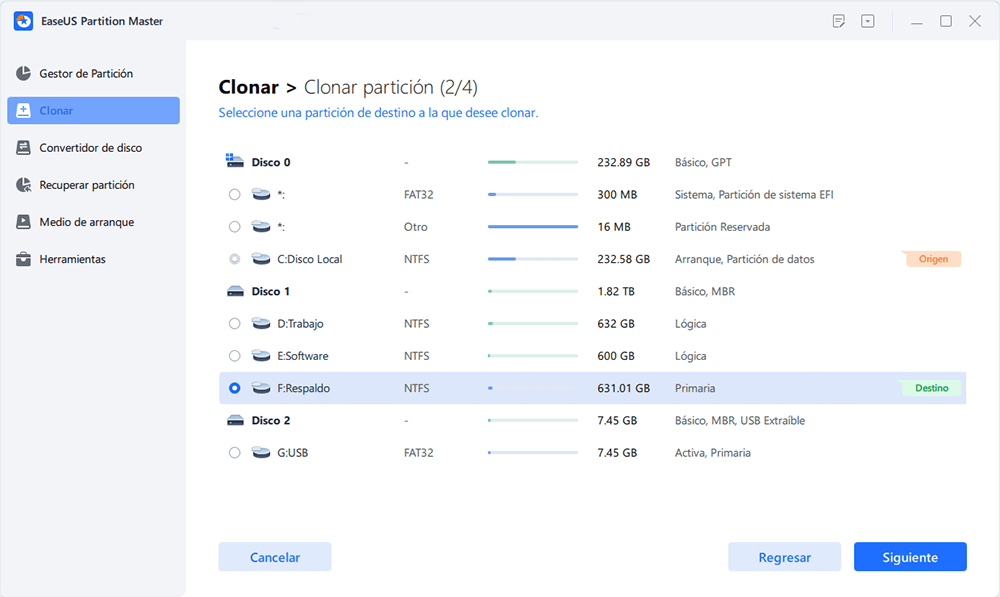Click the Básico, MBR, USB Extraíble text
This screenshot has height=597, width=1000.
[x=740, y=420]
